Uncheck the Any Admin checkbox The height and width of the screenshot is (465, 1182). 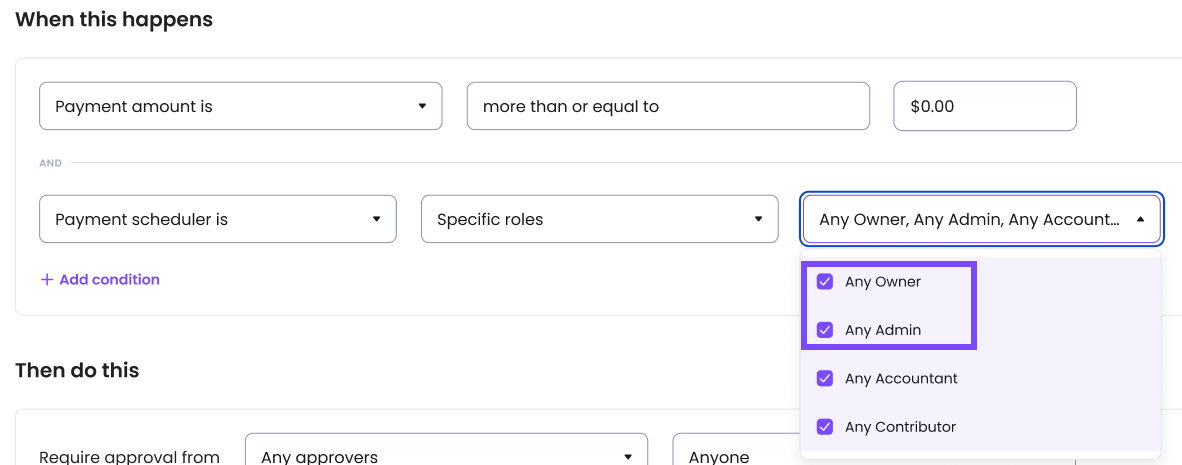tap(825, 330)
